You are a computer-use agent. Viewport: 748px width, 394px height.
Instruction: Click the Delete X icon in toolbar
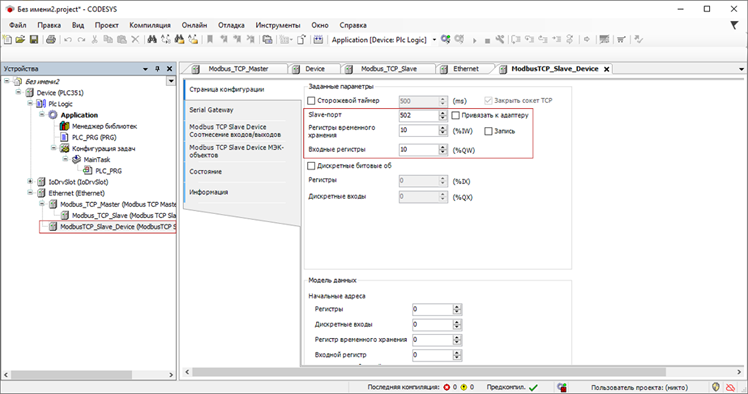pyautogui.click(x=135, y=40)
